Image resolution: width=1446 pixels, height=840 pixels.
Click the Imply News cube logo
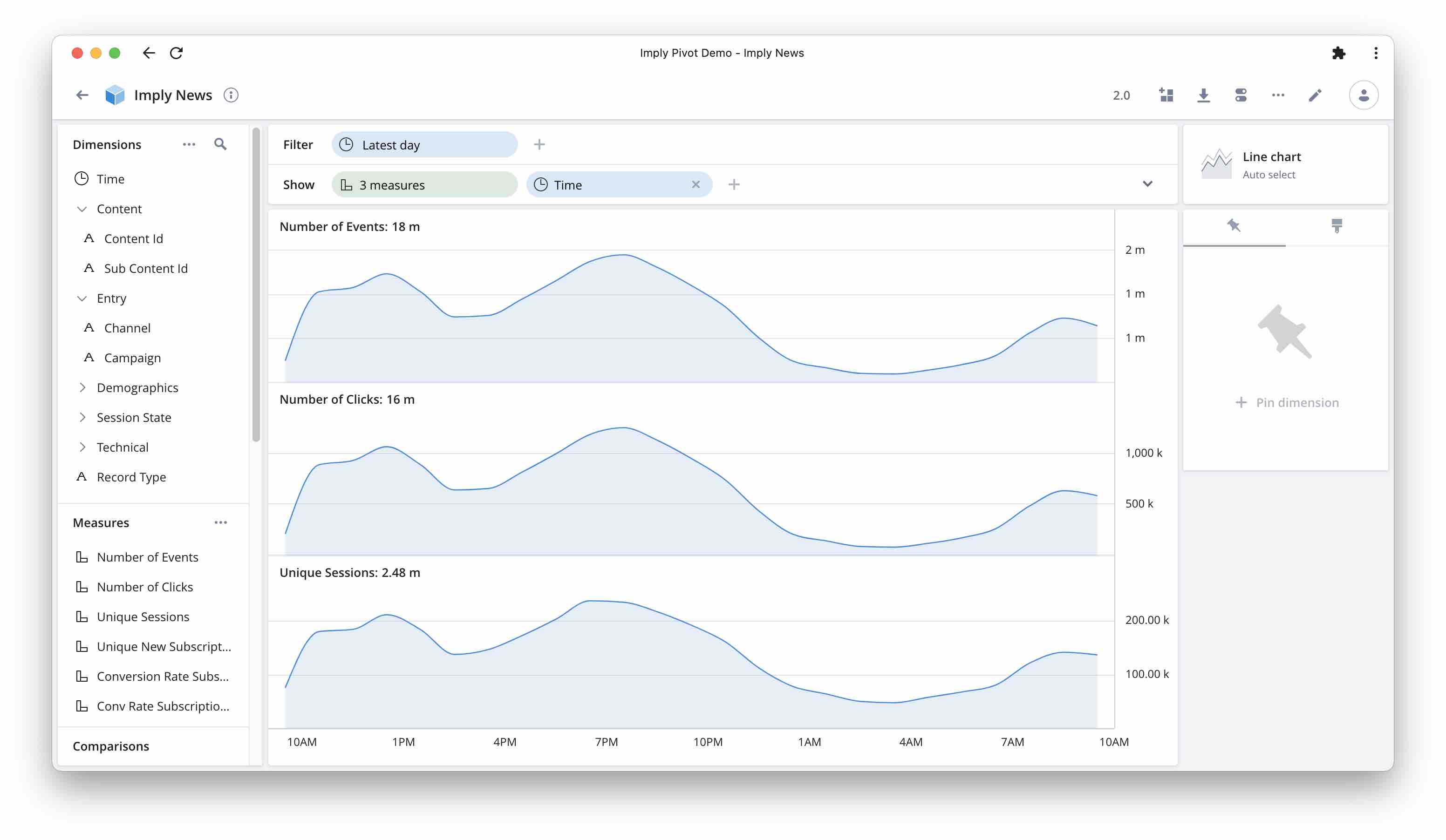tap(115, 95)
